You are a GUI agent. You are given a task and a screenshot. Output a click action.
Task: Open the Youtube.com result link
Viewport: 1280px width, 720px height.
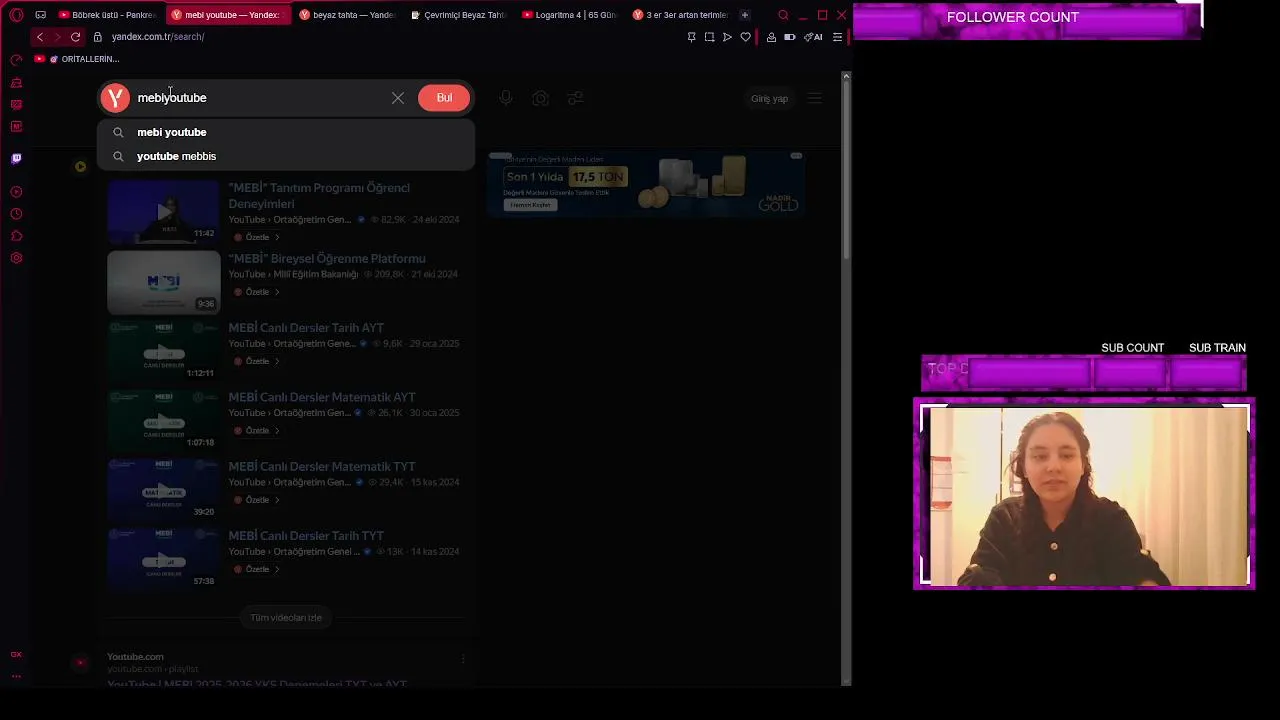click(x=135, y=657)
